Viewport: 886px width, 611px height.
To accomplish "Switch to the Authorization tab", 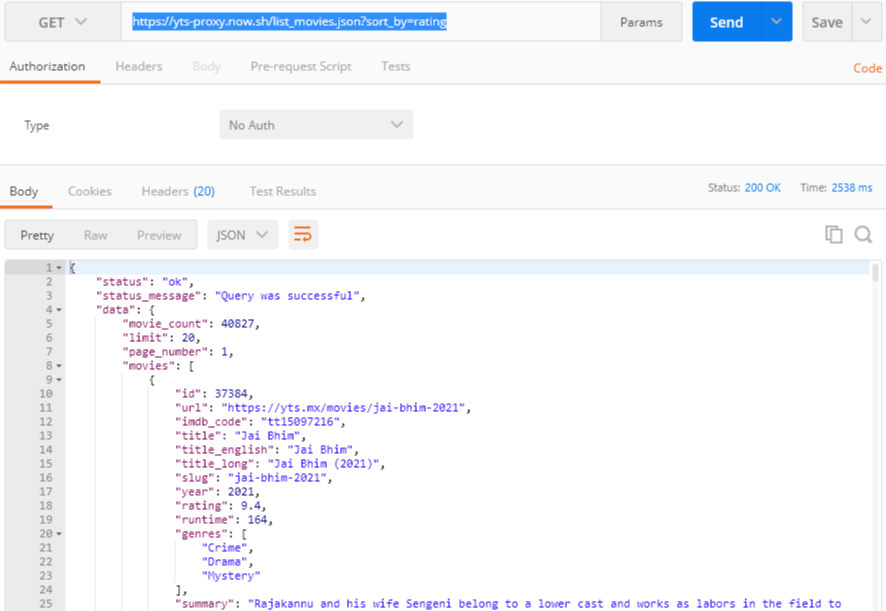I will [x=47, y=67].
